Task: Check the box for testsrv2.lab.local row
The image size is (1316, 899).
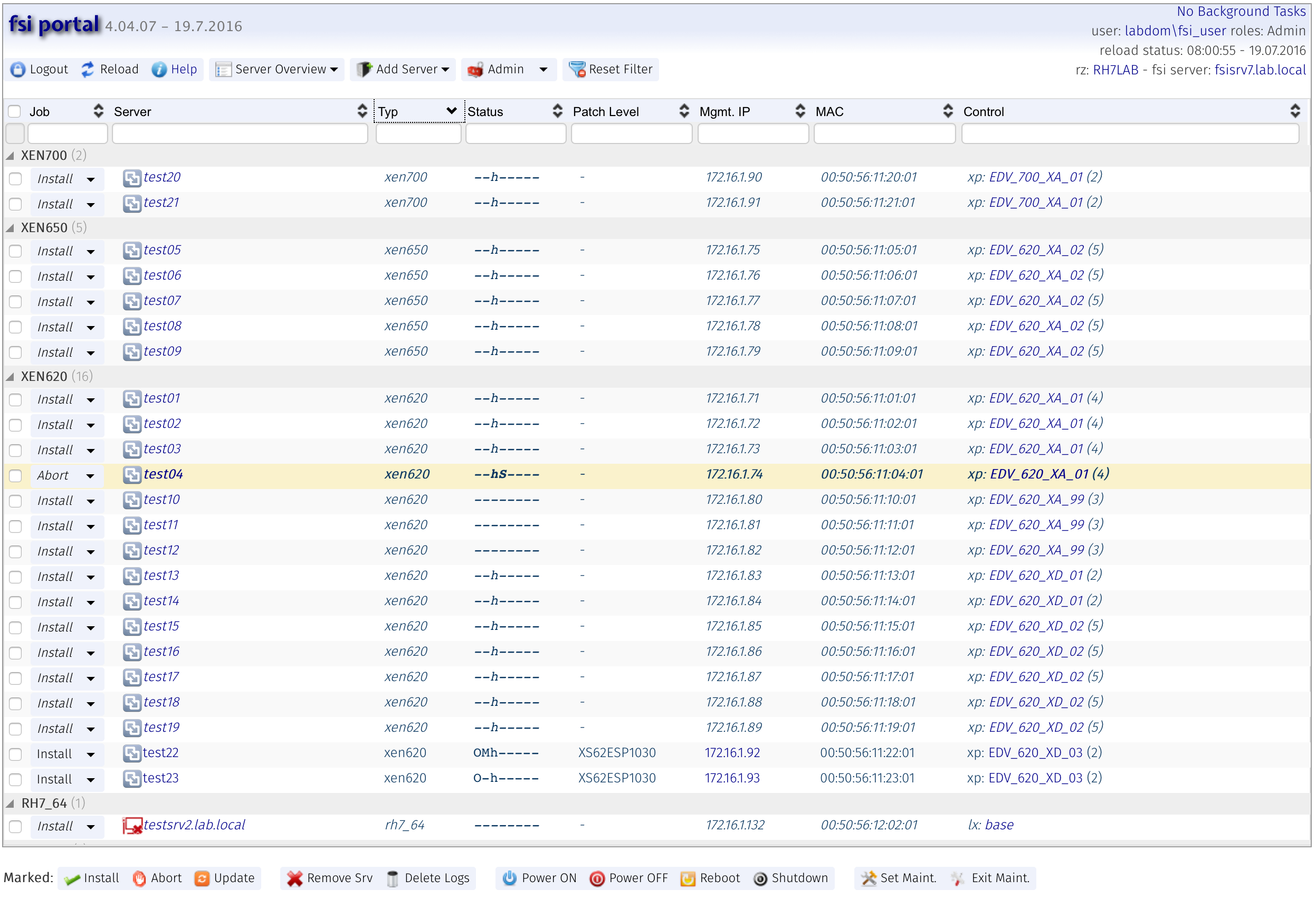Action: 15,827
